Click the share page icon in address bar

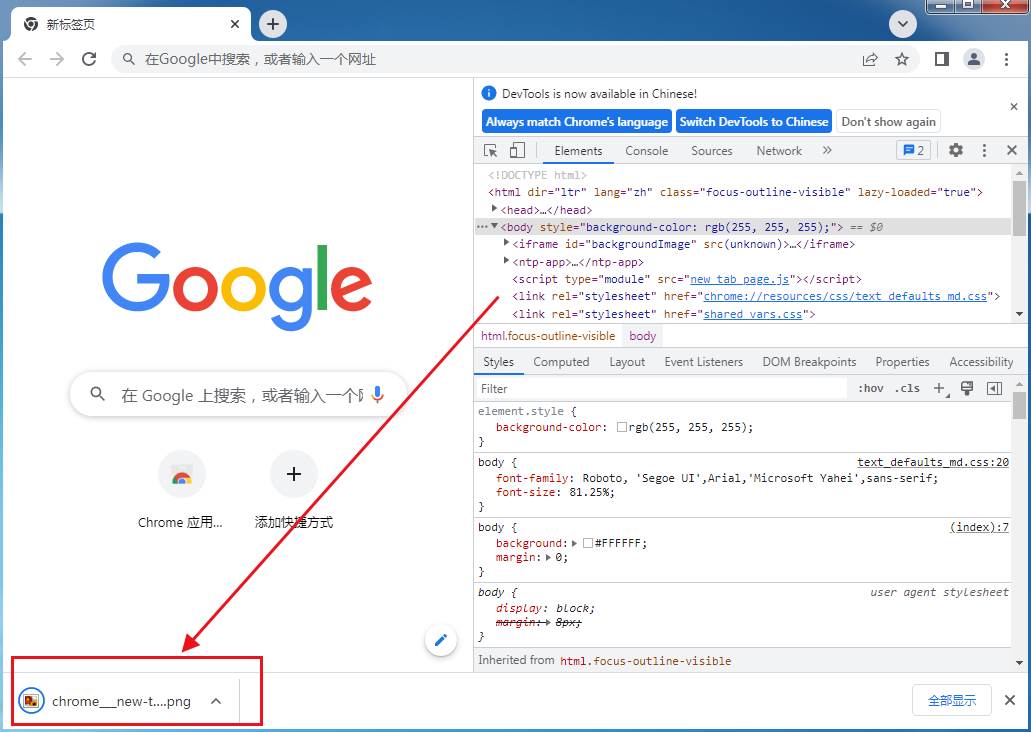(870, 59)
